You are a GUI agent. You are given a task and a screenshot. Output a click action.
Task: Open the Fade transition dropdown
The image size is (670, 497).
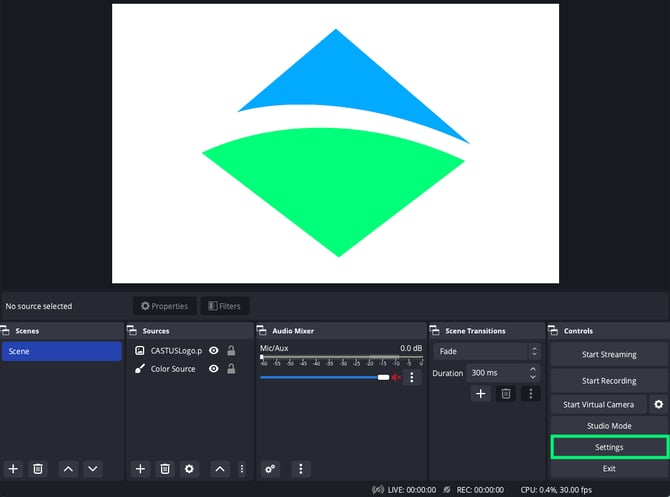[x=487, y=352]
